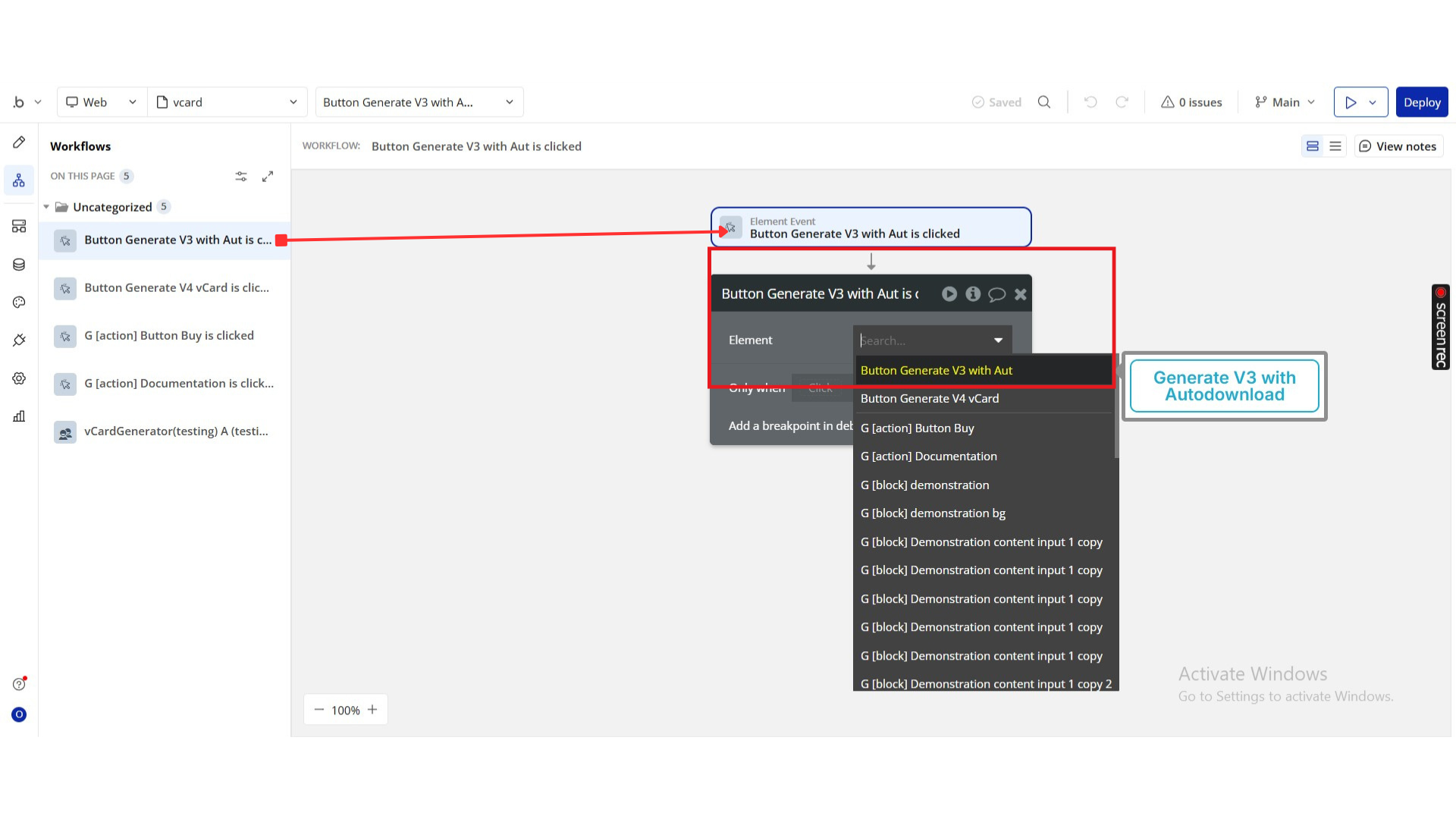Click the info icon in action popup
The image size is (1456, 819).
(973, 294)
